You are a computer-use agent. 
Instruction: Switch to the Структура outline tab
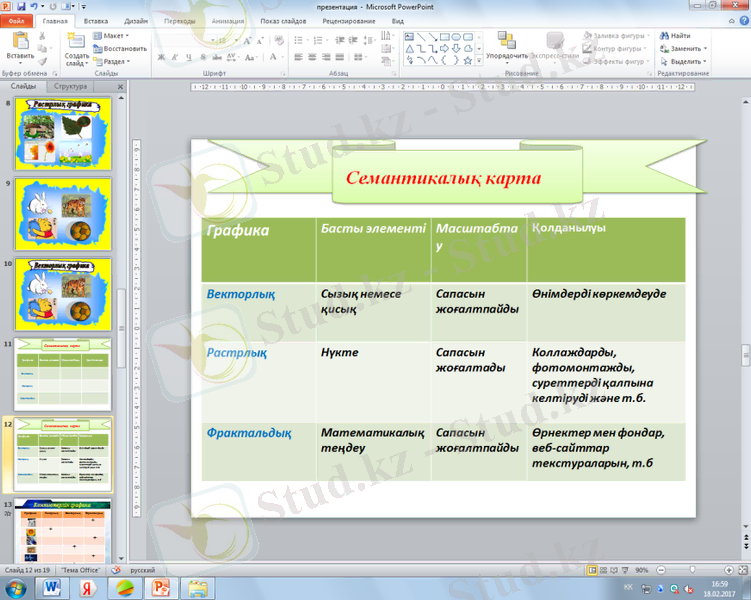click(70, 87)
